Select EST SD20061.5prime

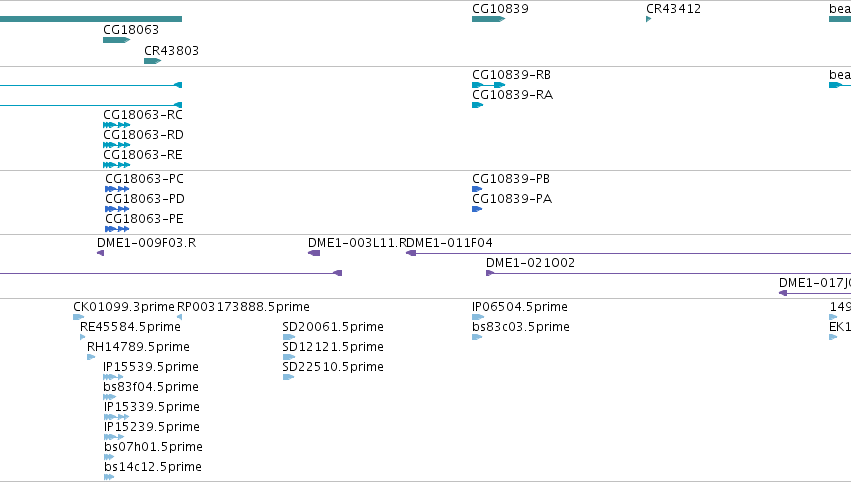pos(333,327)
